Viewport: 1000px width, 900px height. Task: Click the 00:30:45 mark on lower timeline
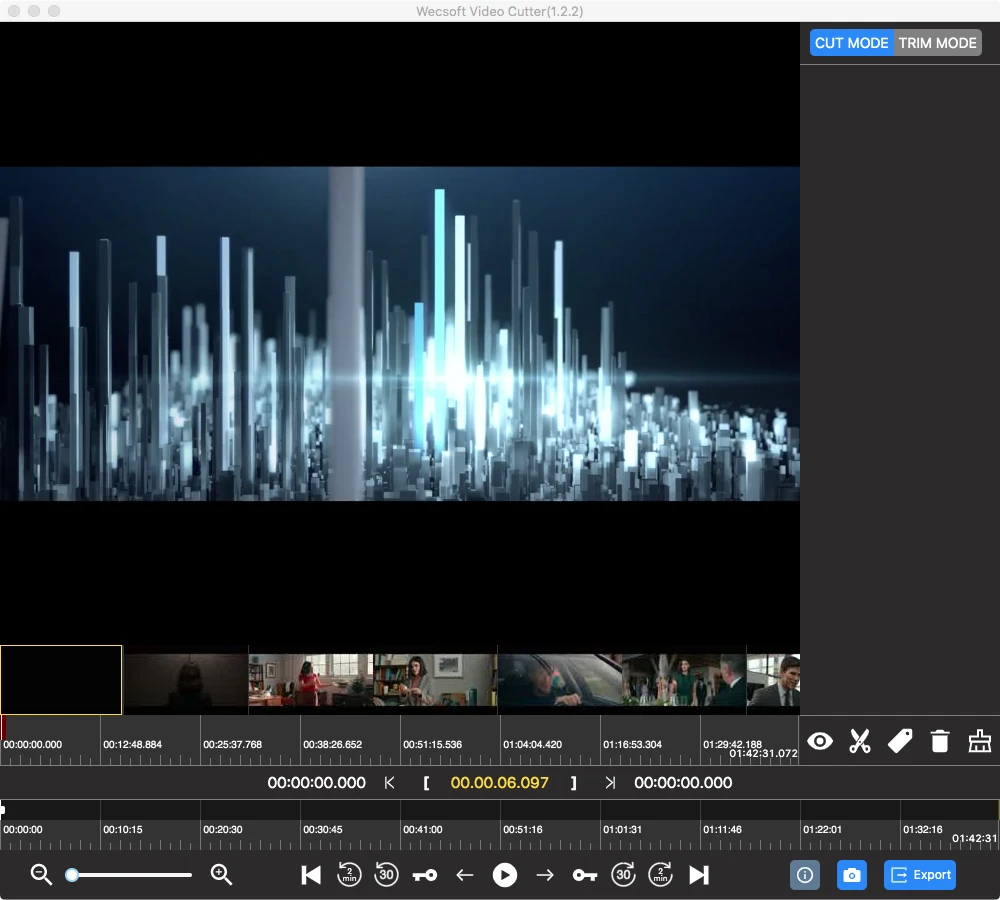(x=323, y=829)
